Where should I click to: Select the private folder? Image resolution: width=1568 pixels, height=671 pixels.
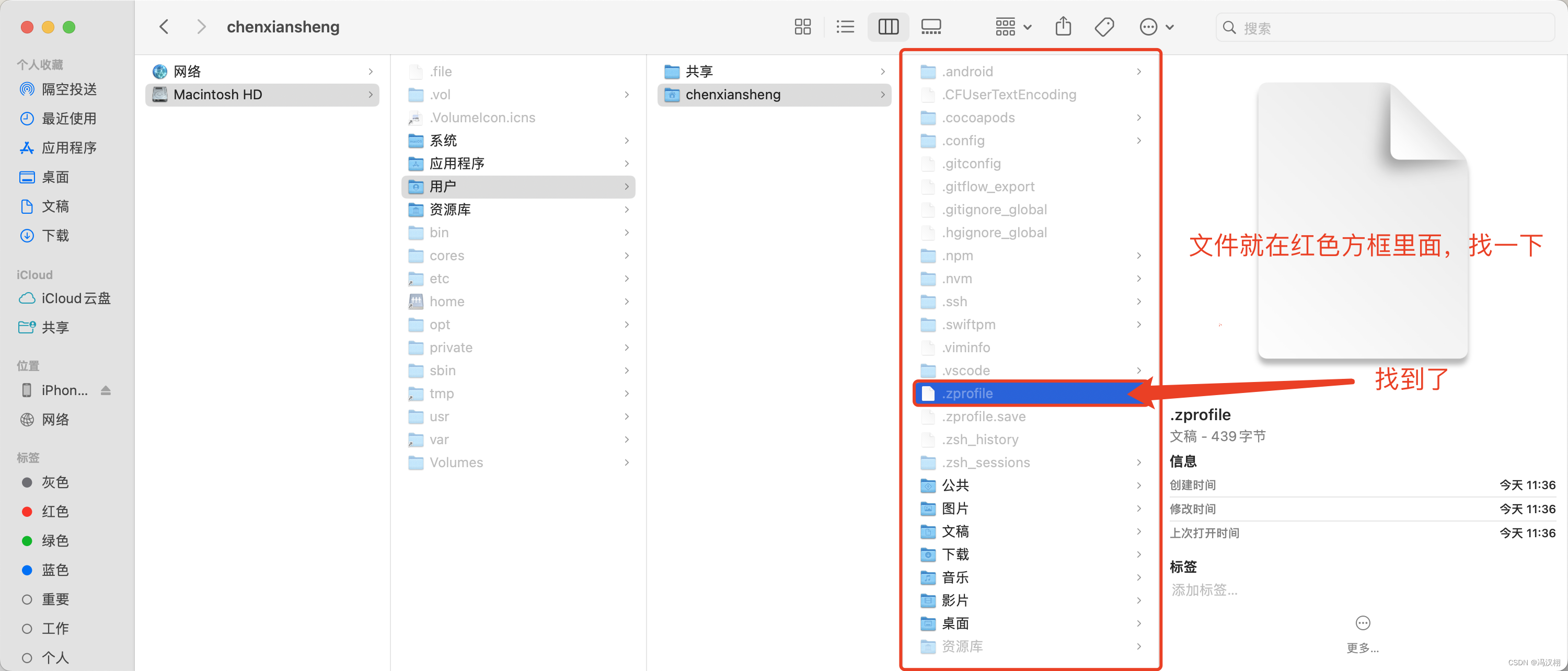(x=518, y=348)
